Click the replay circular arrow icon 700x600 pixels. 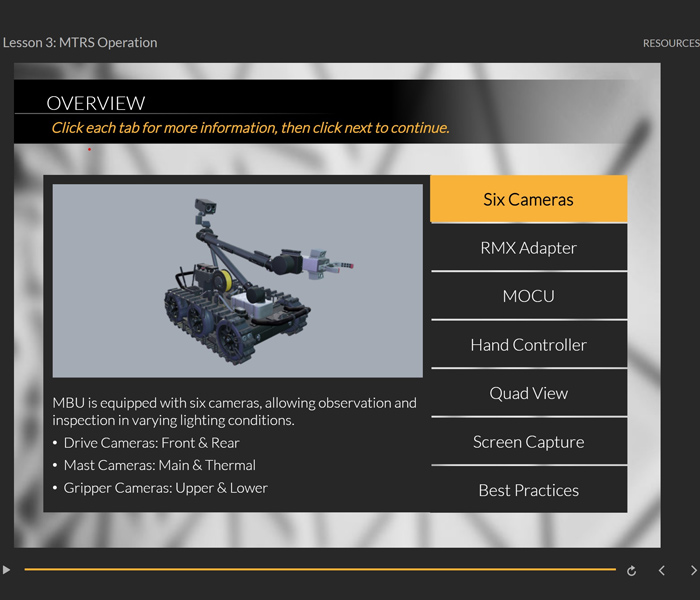[x=631, y=571]
